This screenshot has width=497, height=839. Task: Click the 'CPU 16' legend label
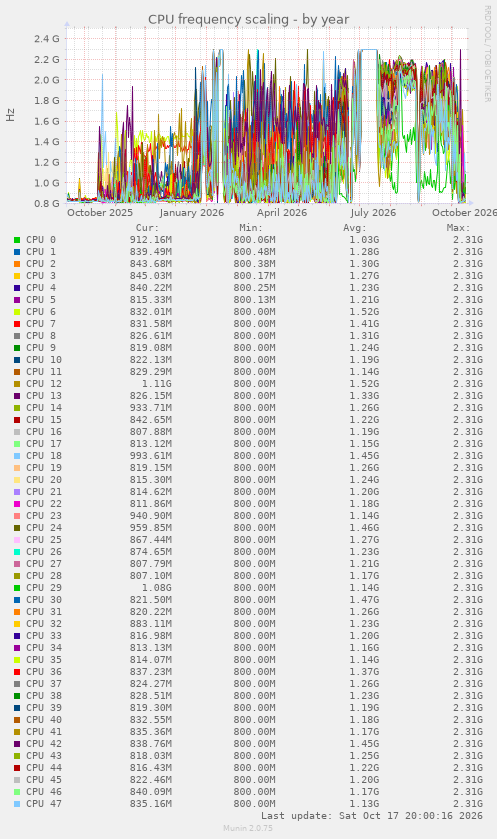coord(44,431)
